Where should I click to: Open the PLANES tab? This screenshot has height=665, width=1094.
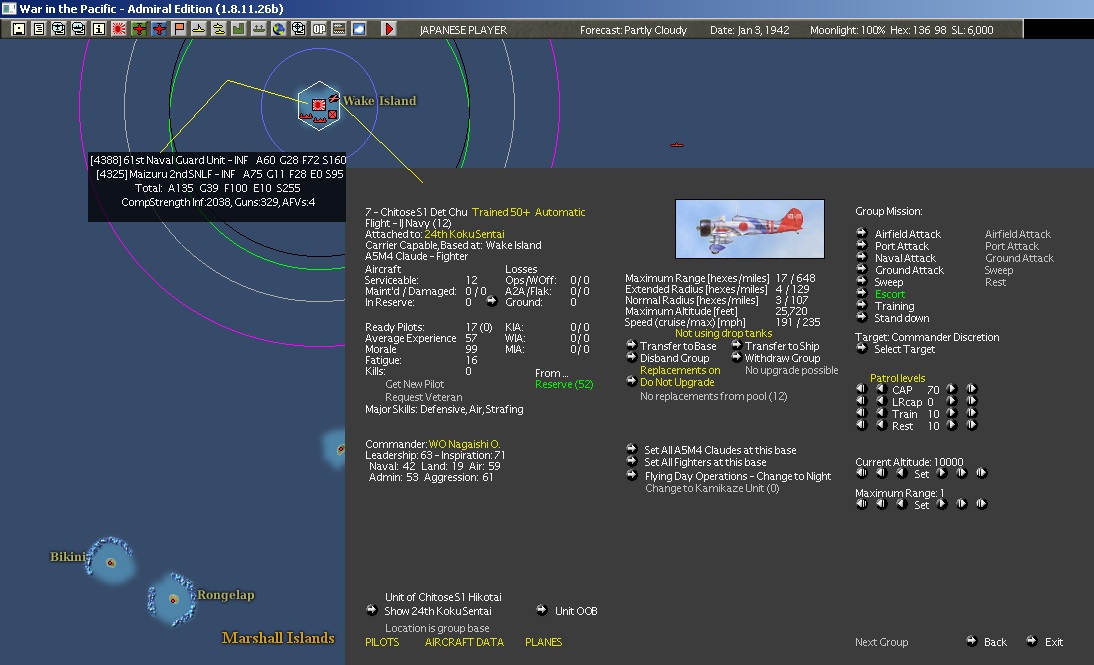[x=544, y=642]
